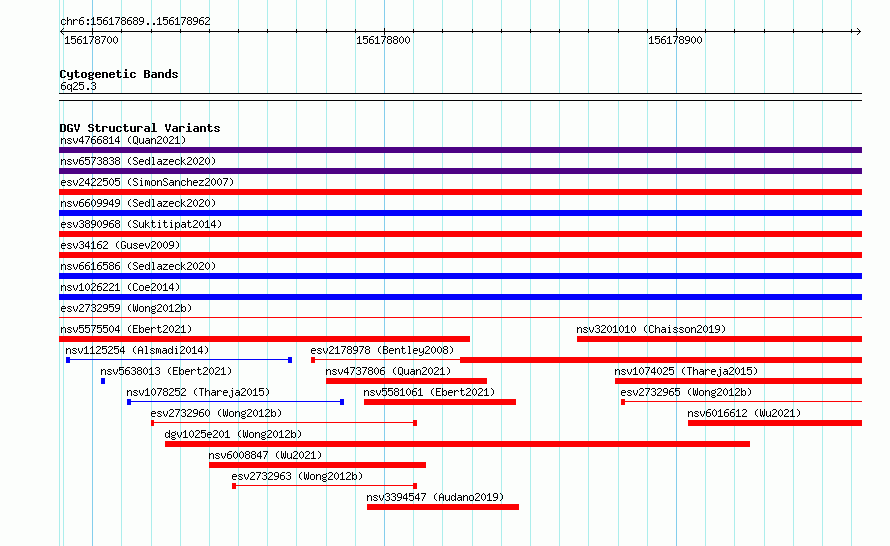Click the 156178900 ruler position label

(x=675, y=40)
